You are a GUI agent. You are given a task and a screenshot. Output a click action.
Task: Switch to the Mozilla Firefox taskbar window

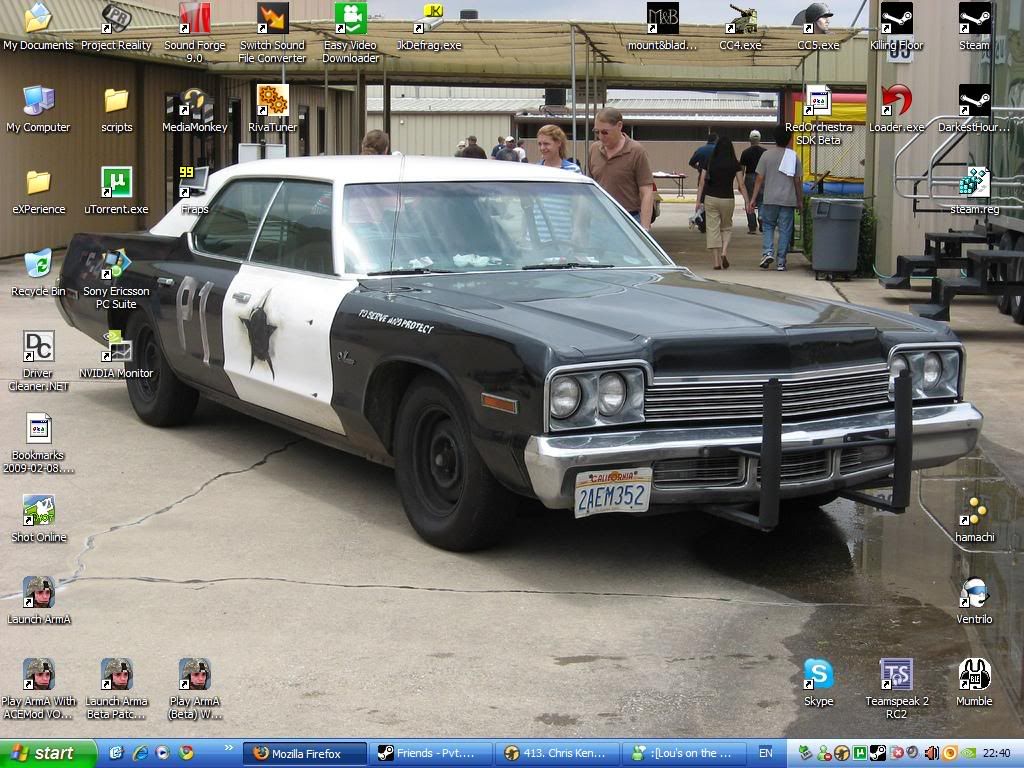(305, 753)
